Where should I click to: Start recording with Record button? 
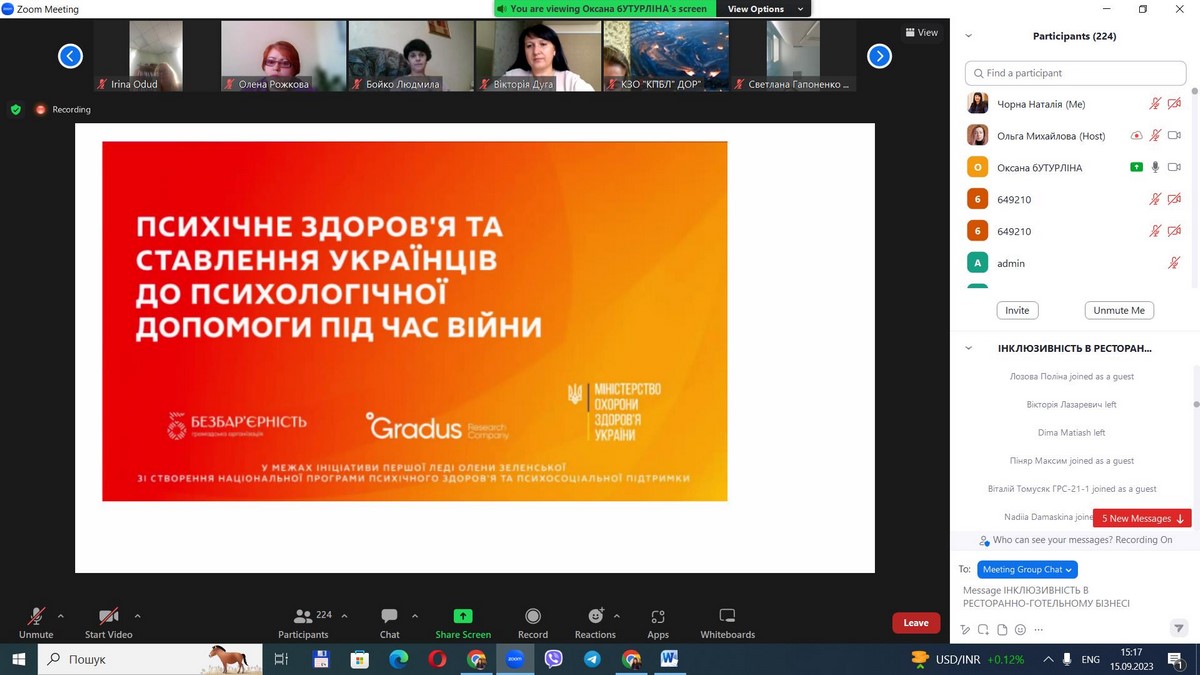coord(532,616)
